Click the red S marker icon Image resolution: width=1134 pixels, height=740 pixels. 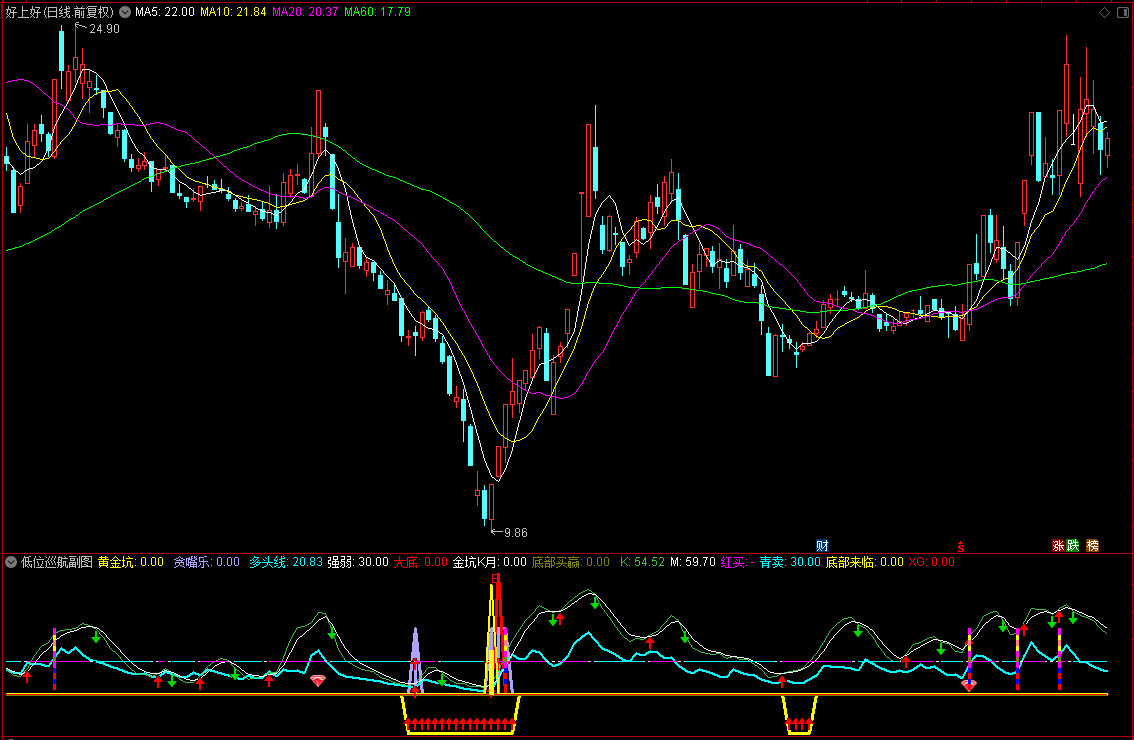[960, 546]
